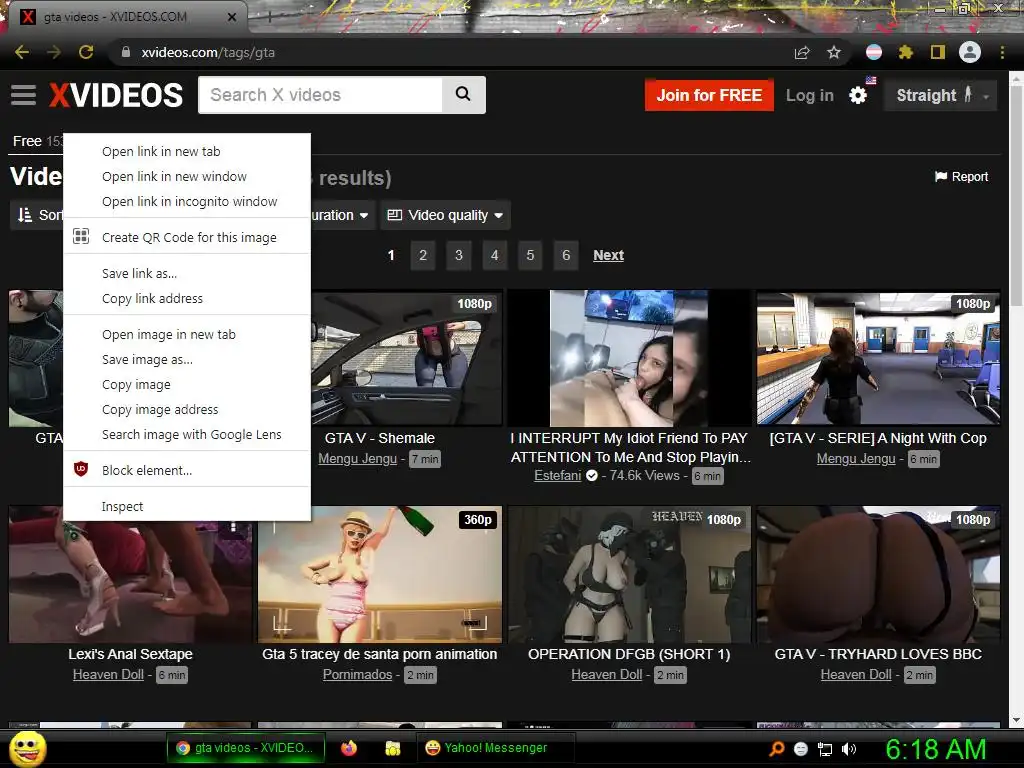Click the taskbar search magnifier icon
Image resolution: width=1024 pixels, height=768 pixels.
[x=776, y=749]
